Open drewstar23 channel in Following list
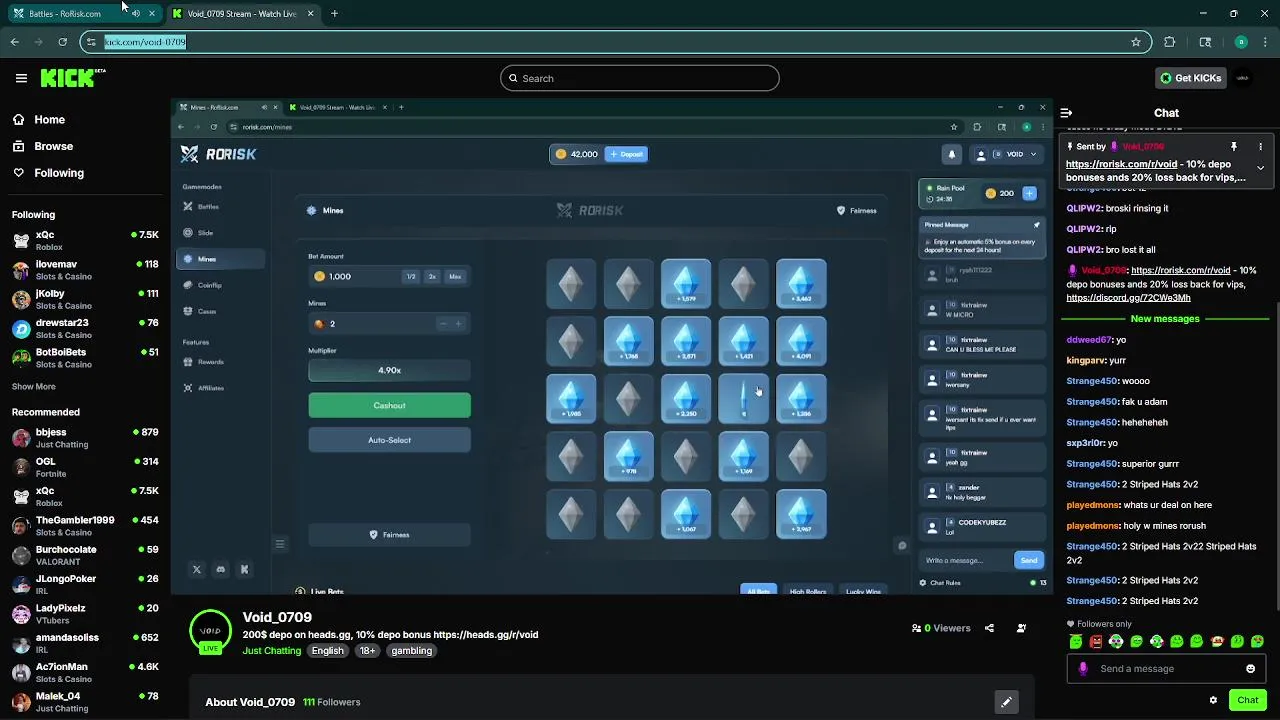 click(85, 328)
